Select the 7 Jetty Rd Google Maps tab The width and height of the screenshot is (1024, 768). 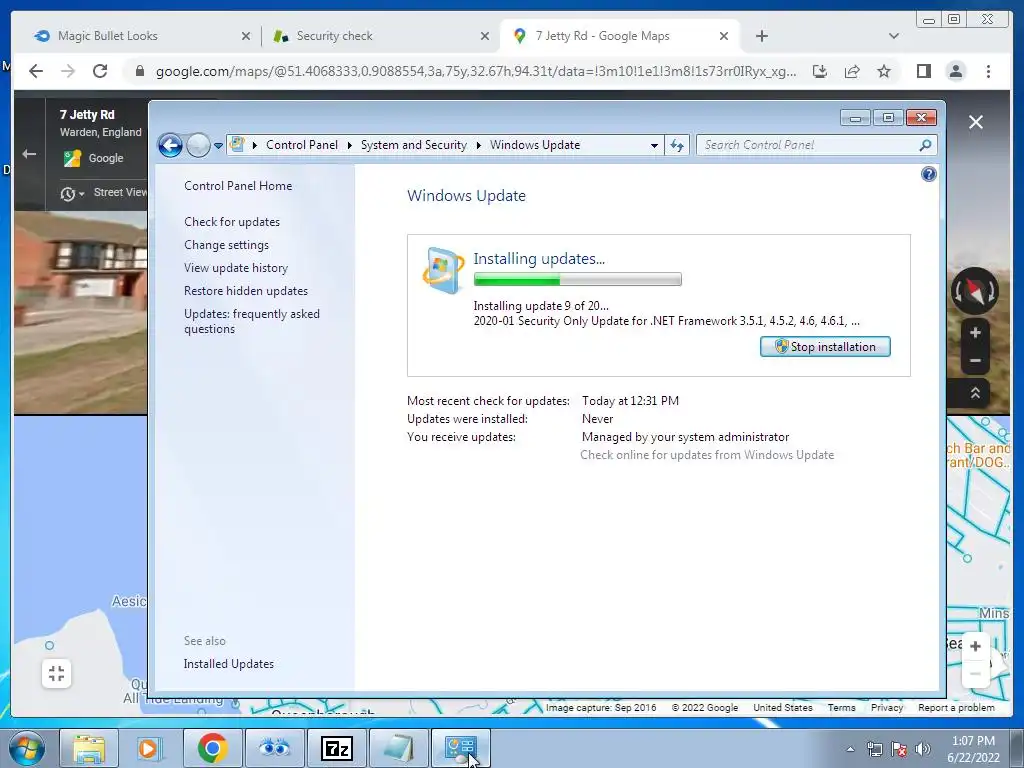point(617,36)
